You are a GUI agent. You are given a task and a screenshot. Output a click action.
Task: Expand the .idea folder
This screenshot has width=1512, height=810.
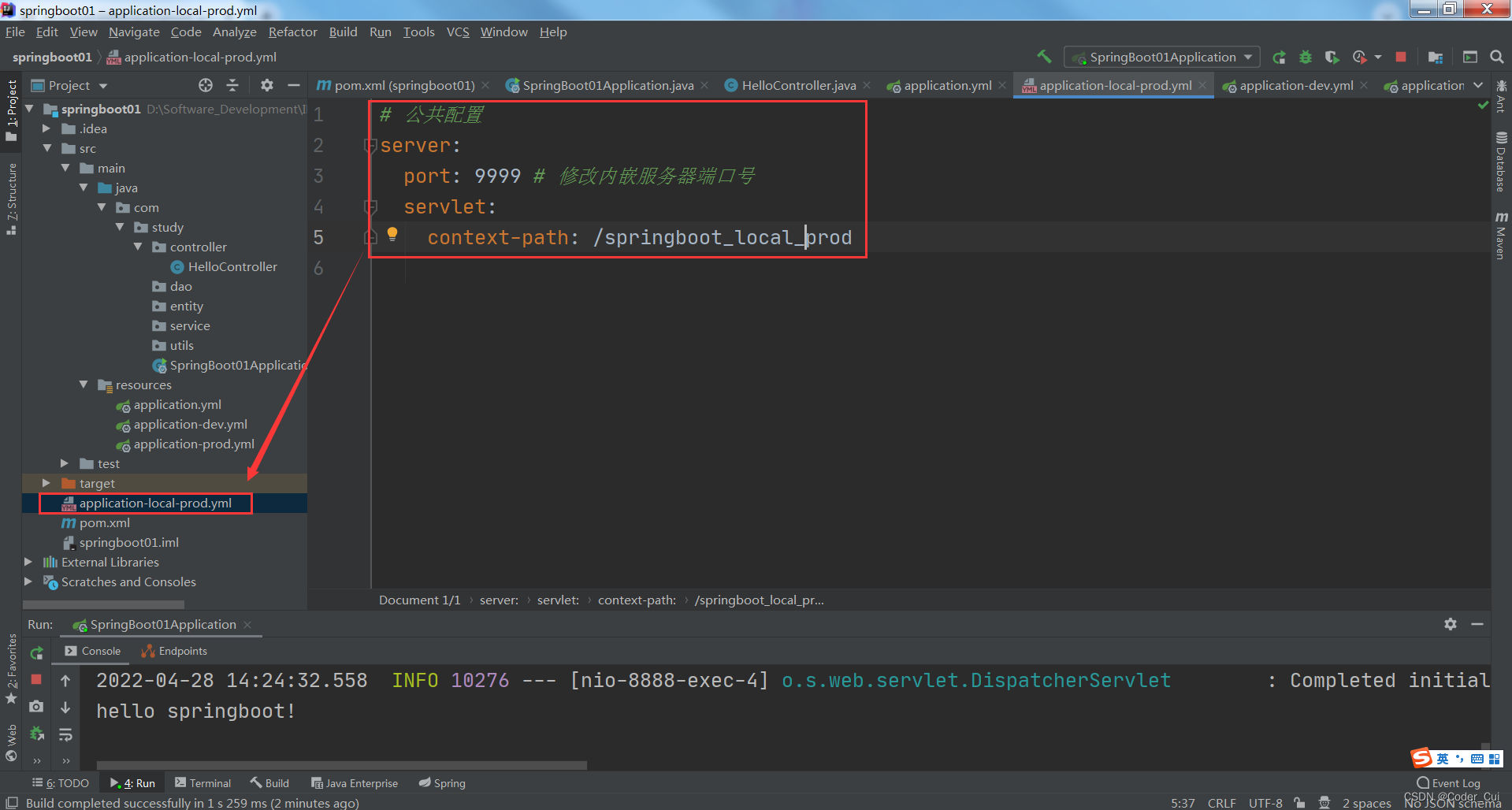(46, 128)
